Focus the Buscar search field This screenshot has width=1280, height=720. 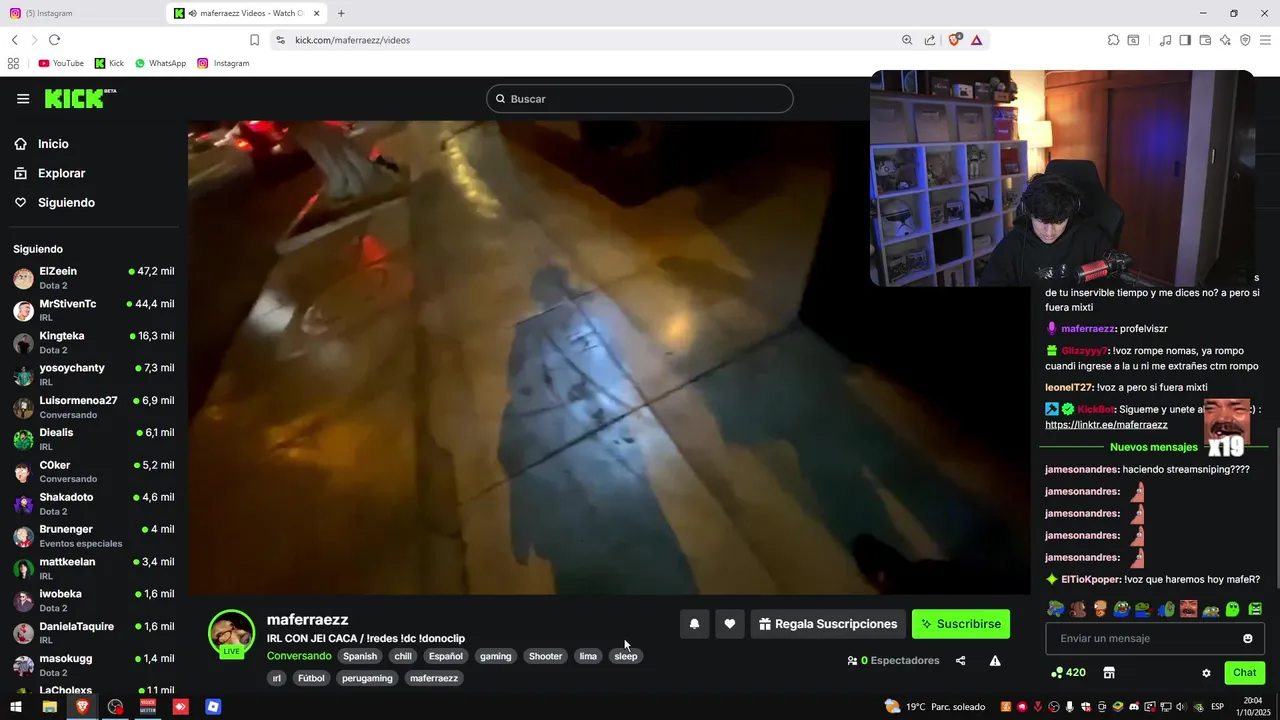(640, 99)
